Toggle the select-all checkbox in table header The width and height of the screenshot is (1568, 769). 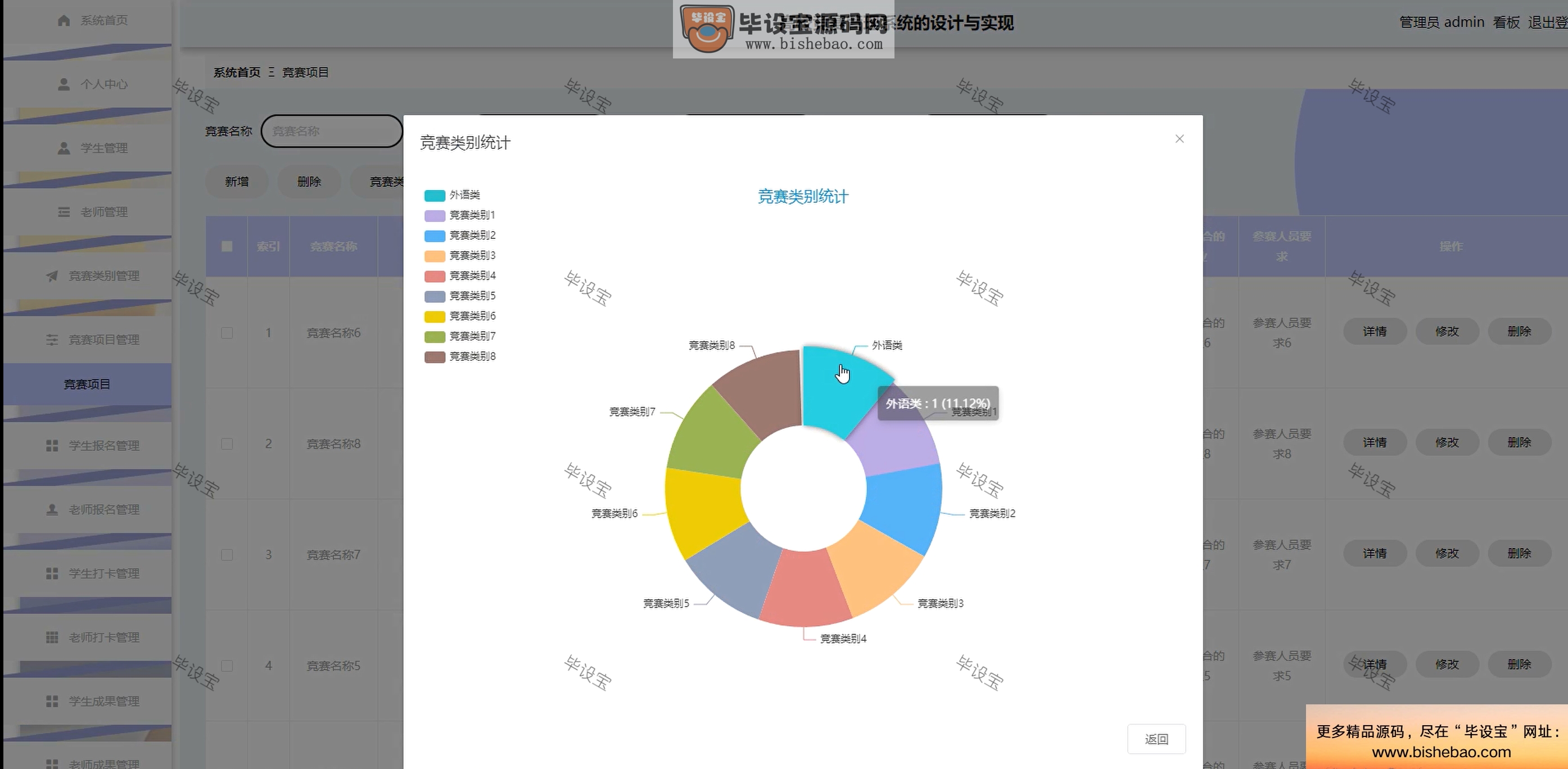click(227, 246)
